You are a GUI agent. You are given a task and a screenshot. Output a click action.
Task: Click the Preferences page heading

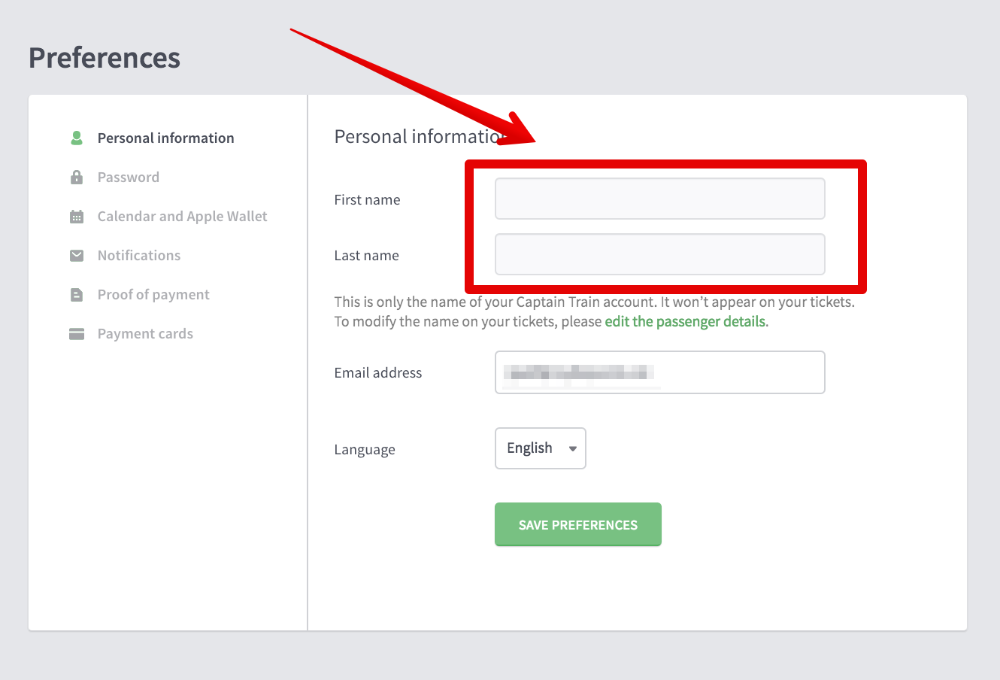[x=105, y=58]
